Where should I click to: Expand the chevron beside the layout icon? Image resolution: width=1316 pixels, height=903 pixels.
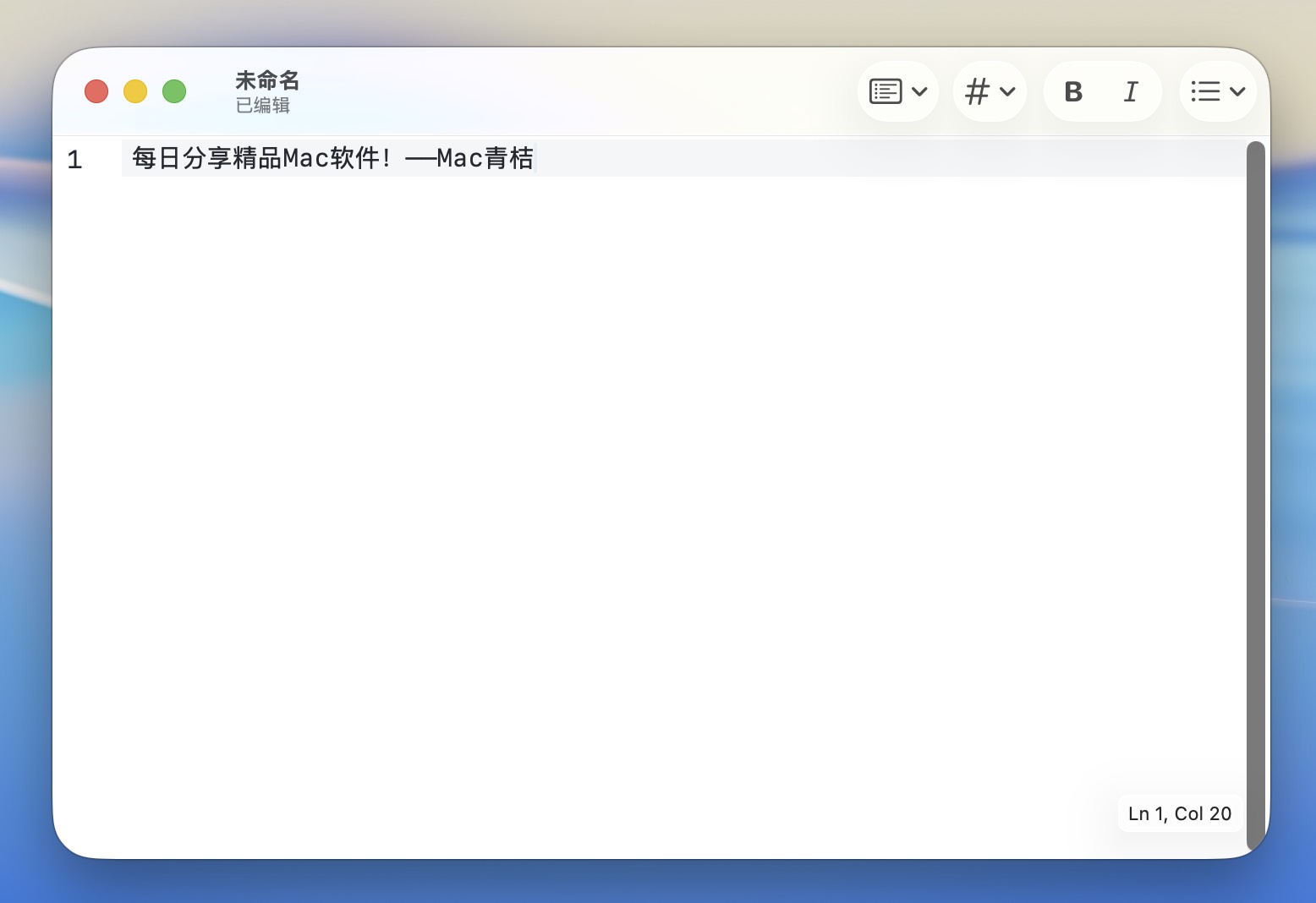920,91
